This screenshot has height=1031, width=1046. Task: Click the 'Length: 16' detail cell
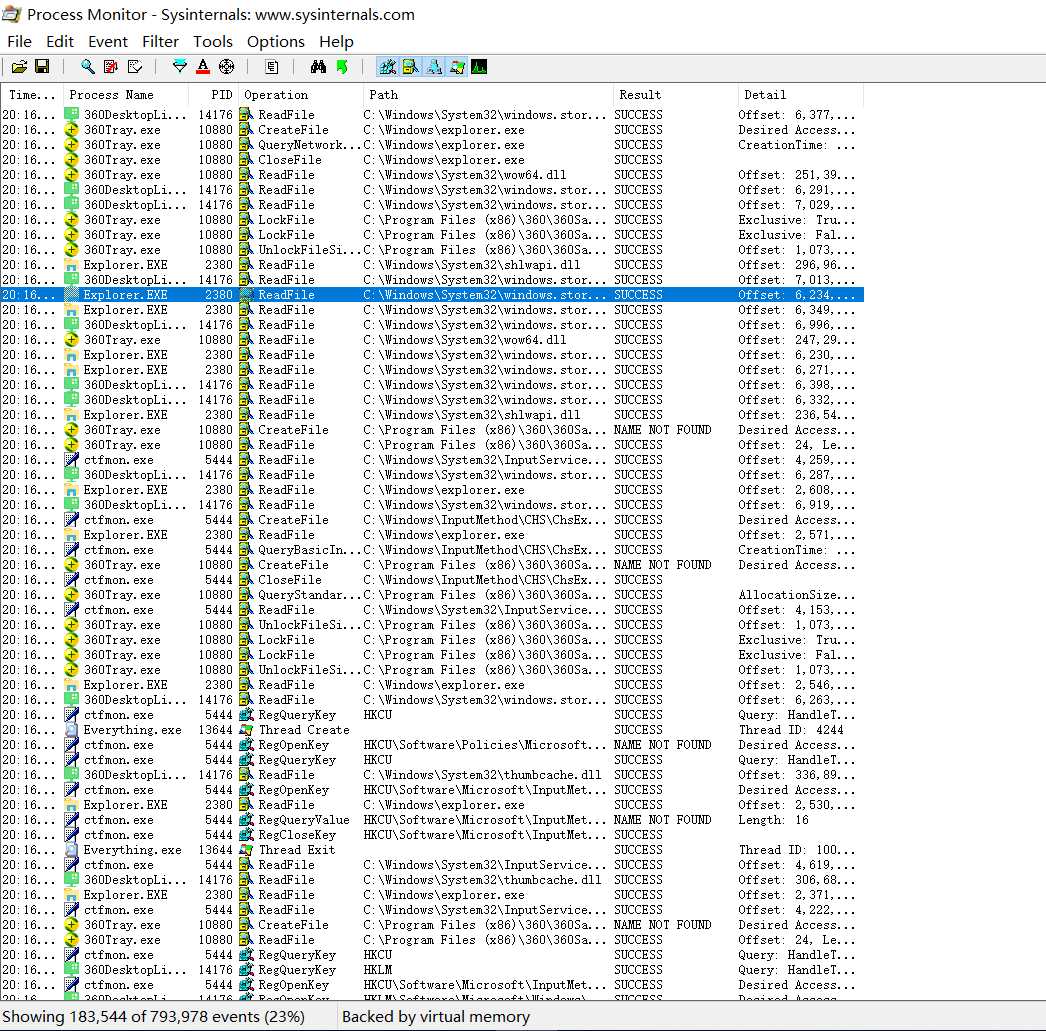click(x=773, y=820)
